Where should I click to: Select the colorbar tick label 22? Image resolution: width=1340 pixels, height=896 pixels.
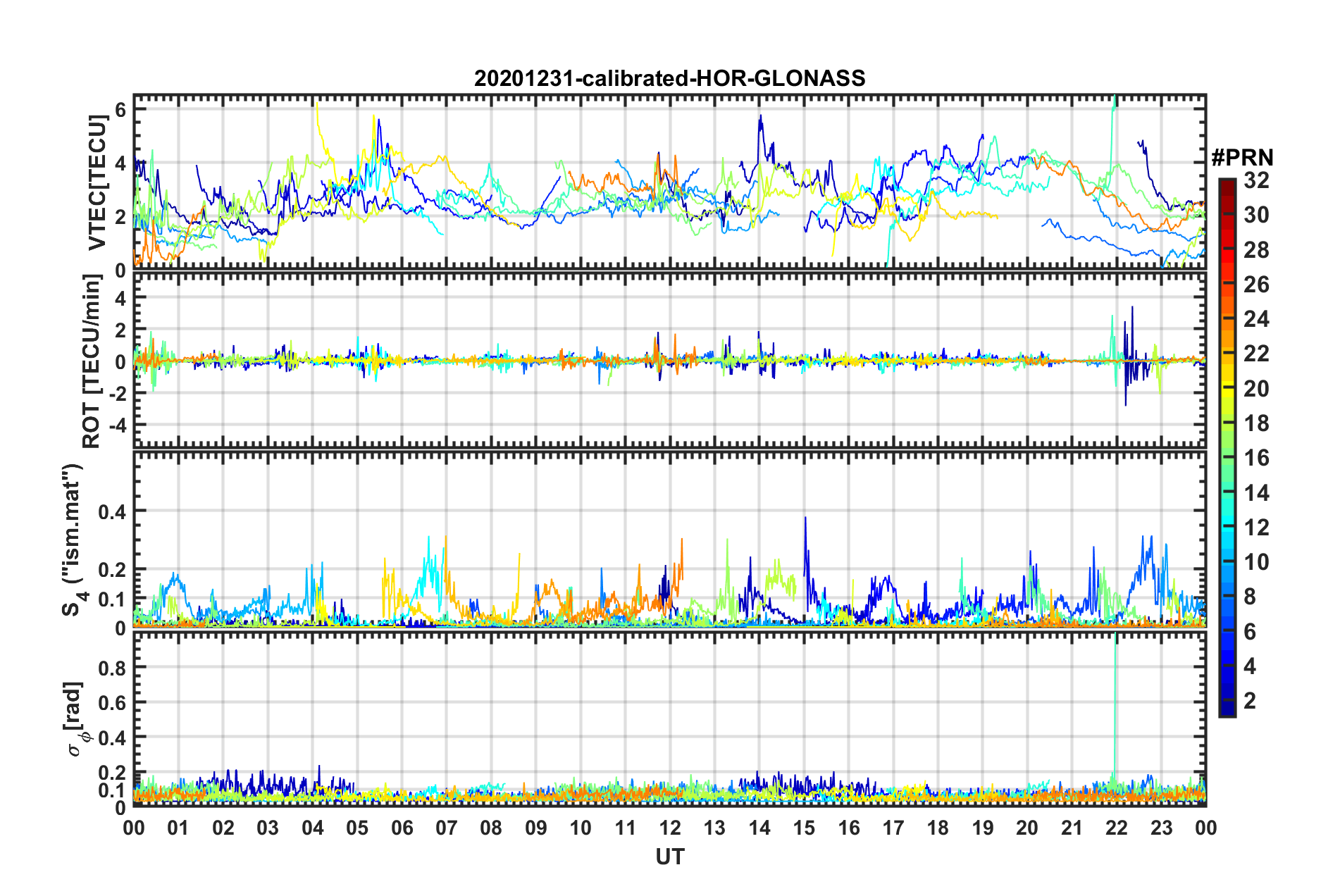pos(1256,354)
